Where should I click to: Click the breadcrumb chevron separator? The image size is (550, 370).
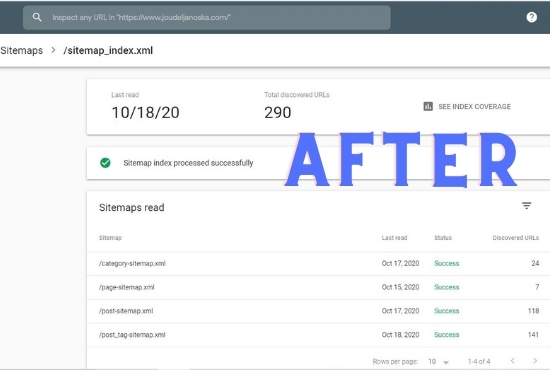click(53, 50)
